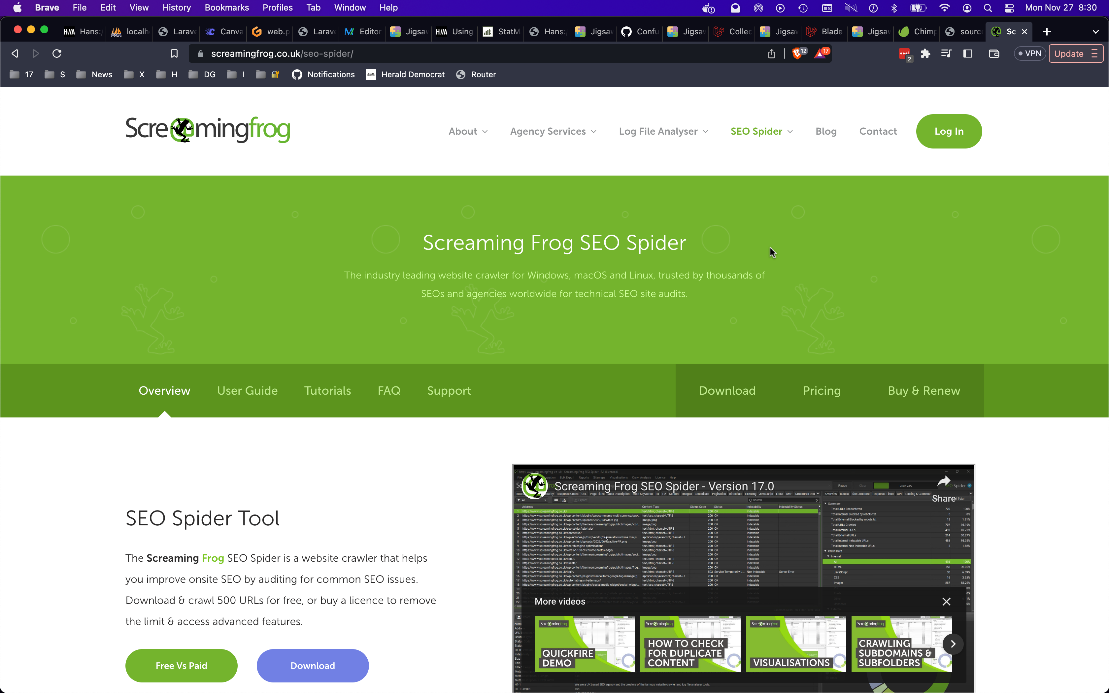Switch to the User Guide tab
The height and width of the screenshot is (693, 1109).
click(247, 391)
